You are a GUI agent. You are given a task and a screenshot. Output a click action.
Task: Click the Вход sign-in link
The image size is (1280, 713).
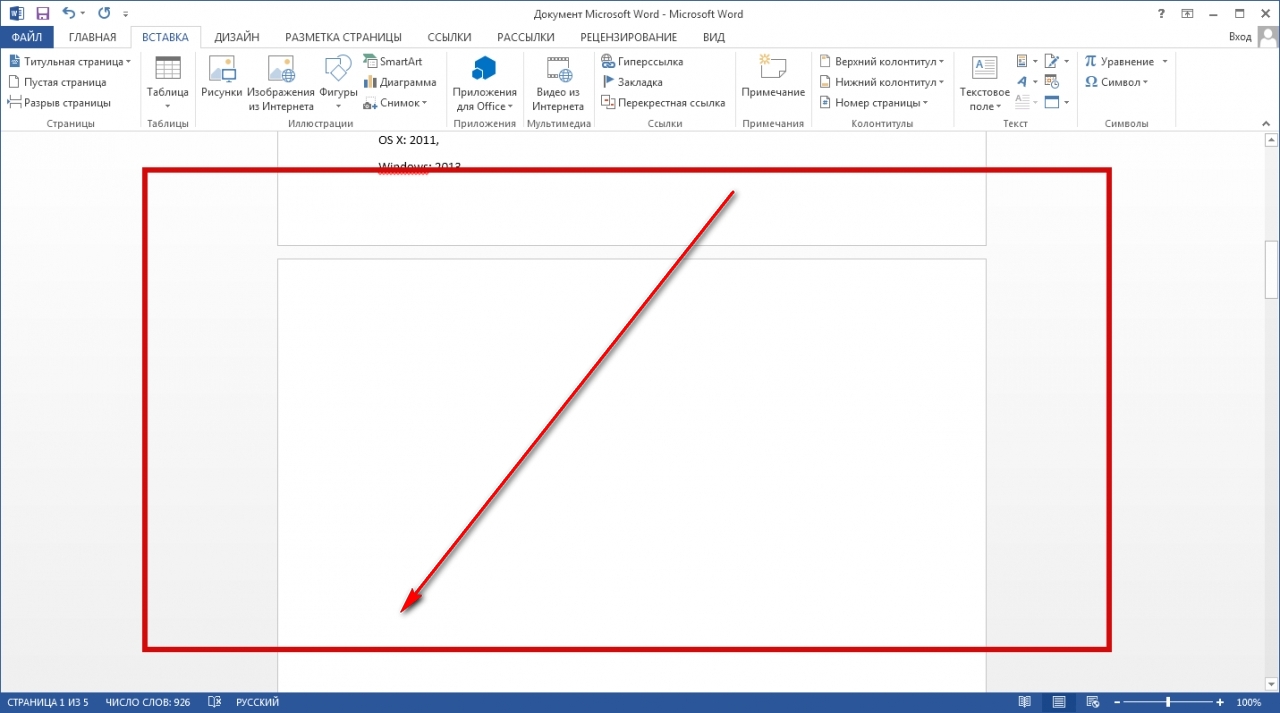click(1240, 37)
